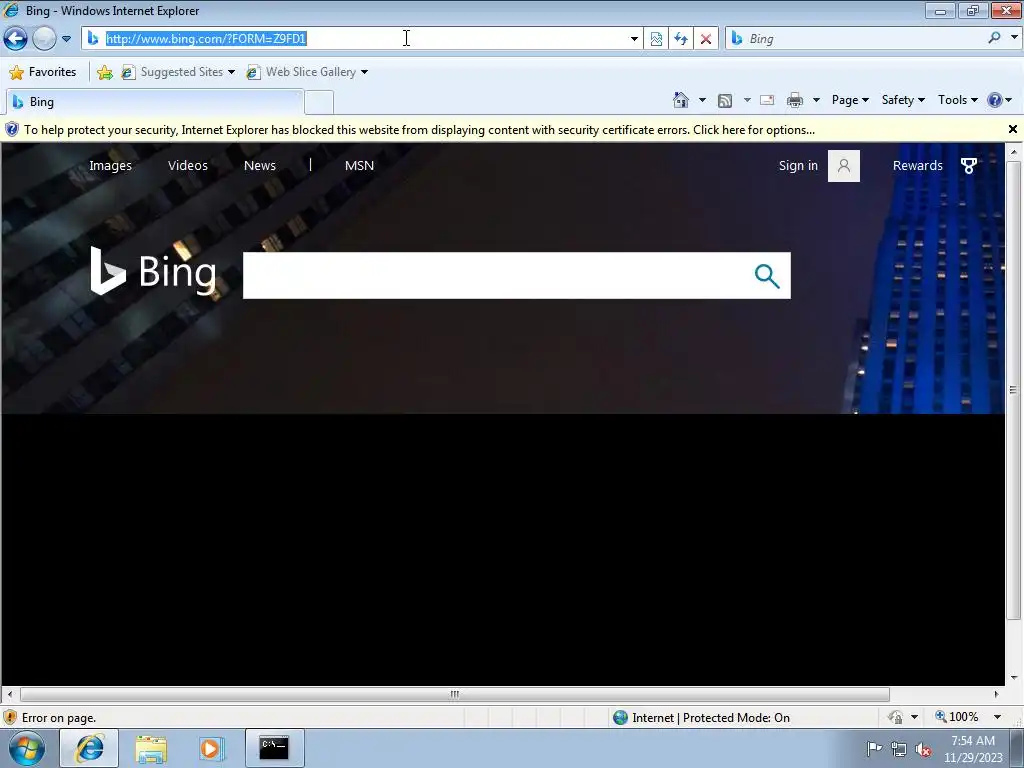Expand the Print dropdown arrow
This screenshot has height=768, width=1024.
[816, 100]
